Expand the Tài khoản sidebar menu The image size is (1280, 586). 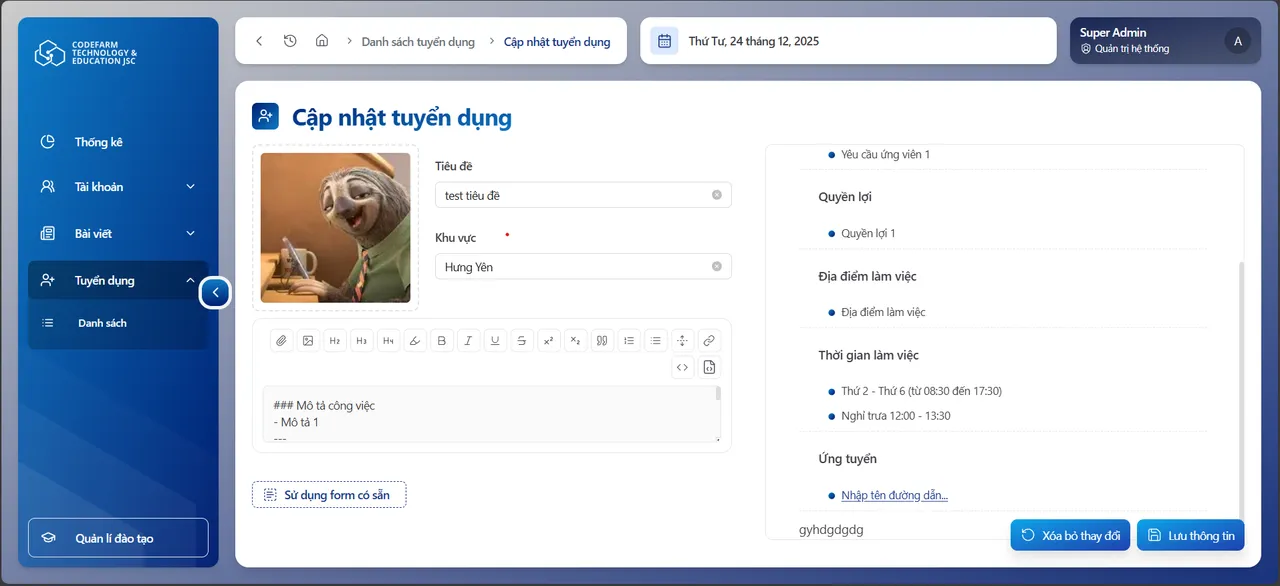tap(118, 187)
